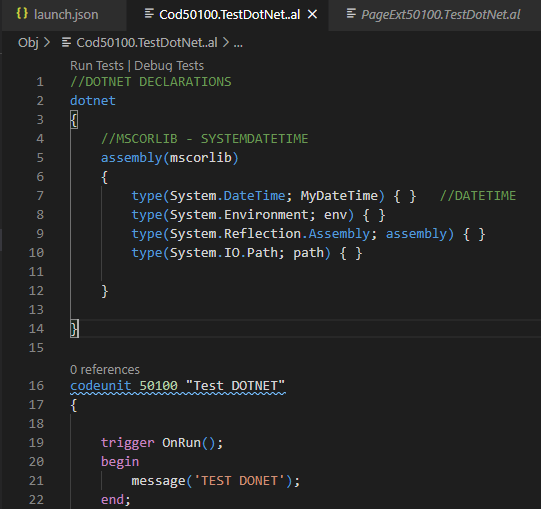This screenshot has width=541, height=509.
Task: Click line number 7 in the gutter
Action: tap(40, 196)
